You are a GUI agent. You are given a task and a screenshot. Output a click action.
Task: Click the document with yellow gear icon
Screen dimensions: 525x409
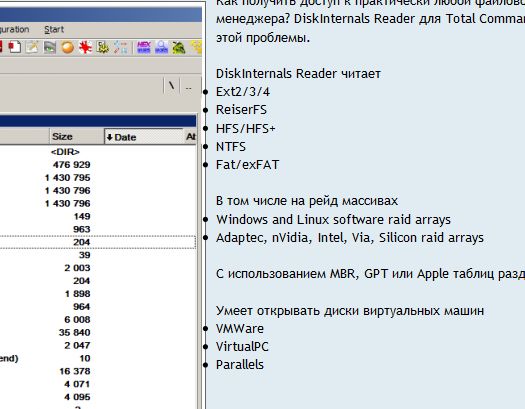tap(103, 47)
